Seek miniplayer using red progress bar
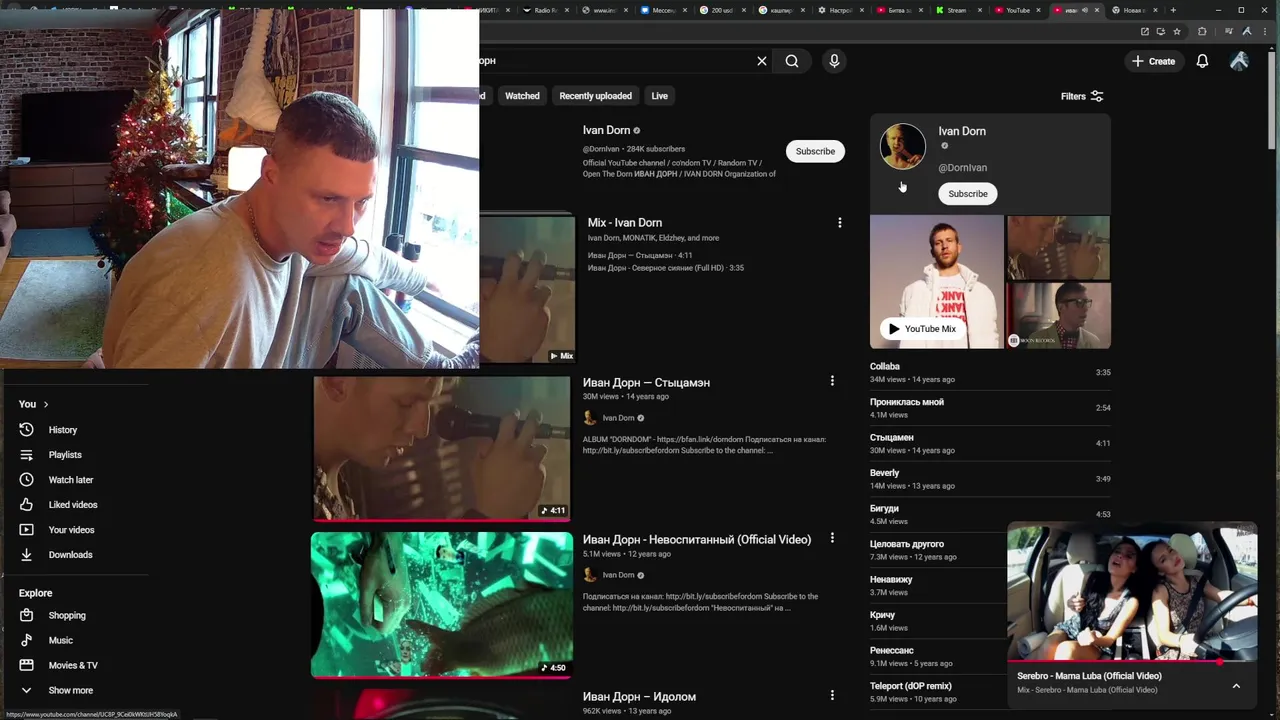The height and width of the screenshot is (720, 1280). tap(1131, 662)
